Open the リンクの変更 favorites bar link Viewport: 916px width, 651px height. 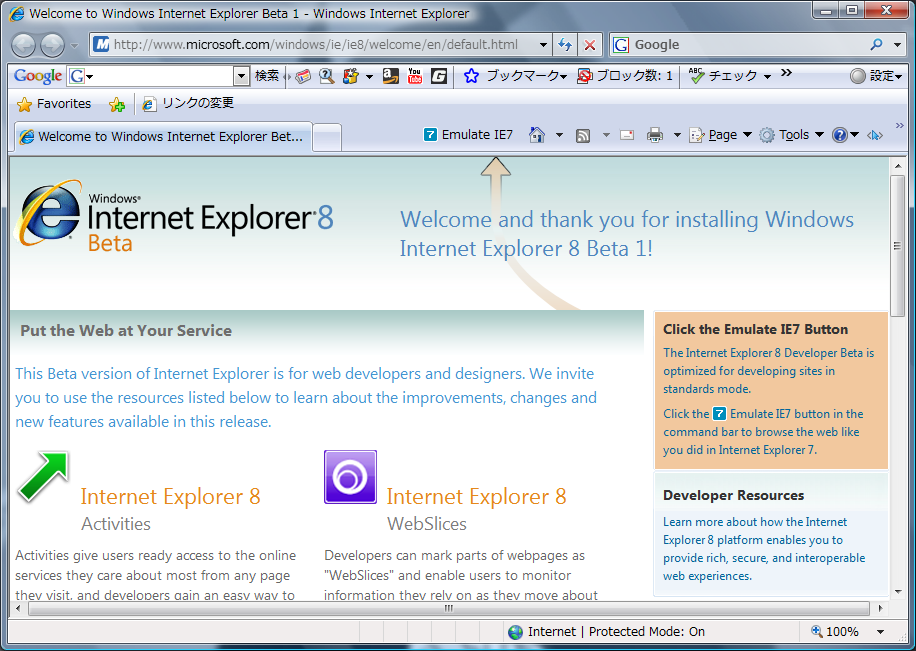pos(188,103)
